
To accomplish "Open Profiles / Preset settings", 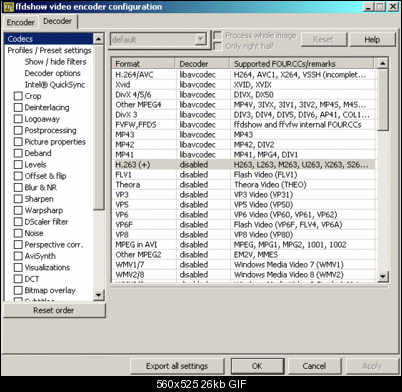I will coord(49,50).
